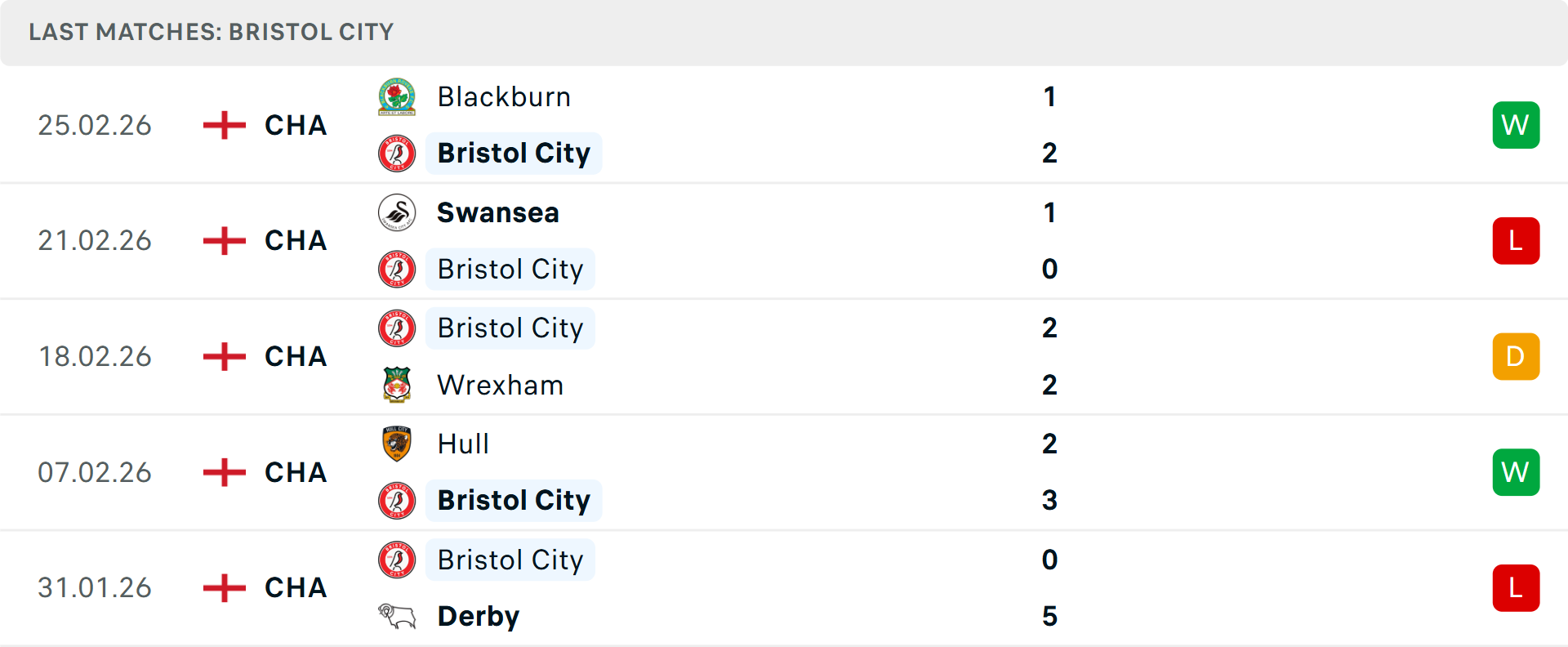Screen dimensions: 1568x647
Task: Select the Bristol City crest next to Blackburn
Action: (397, 153)
